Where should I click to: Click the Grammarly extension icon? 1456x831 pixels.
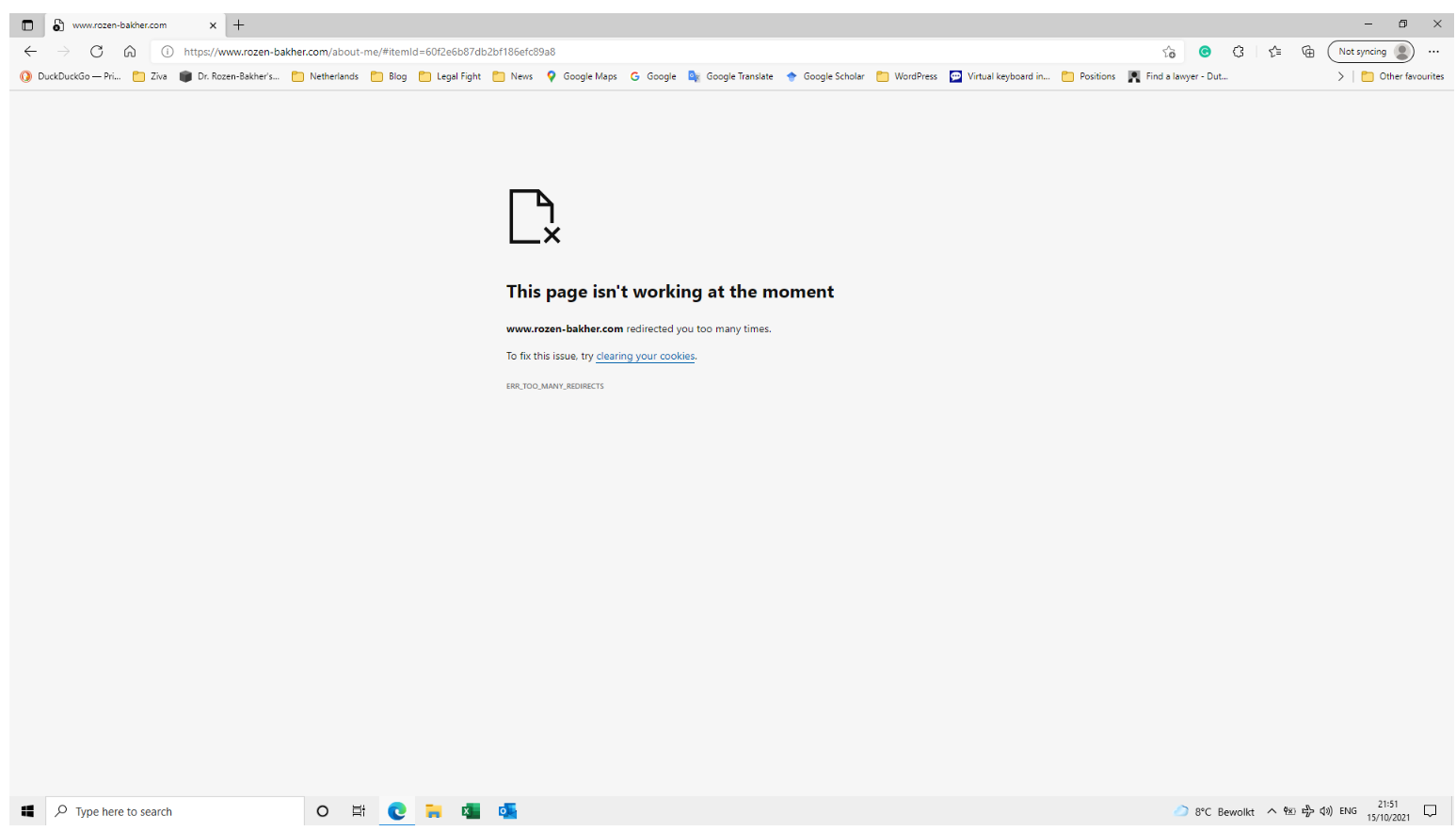click(1206, 52)
